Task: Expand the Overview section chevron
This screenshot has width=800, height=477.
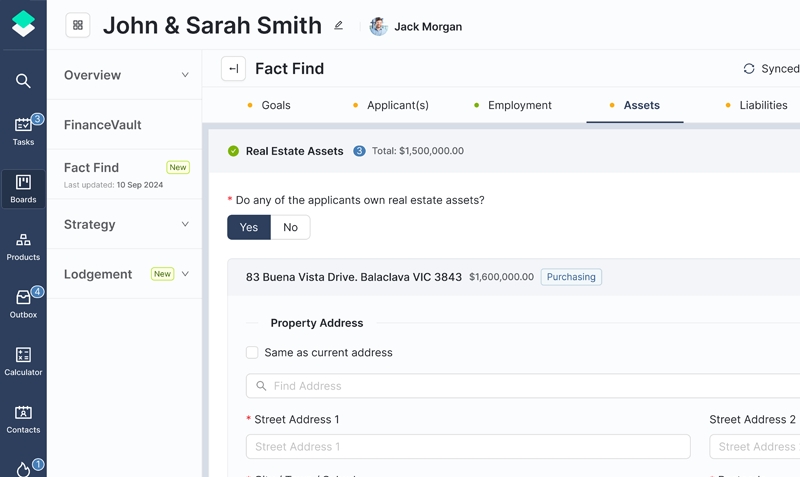Action: [x=185, y=75]
